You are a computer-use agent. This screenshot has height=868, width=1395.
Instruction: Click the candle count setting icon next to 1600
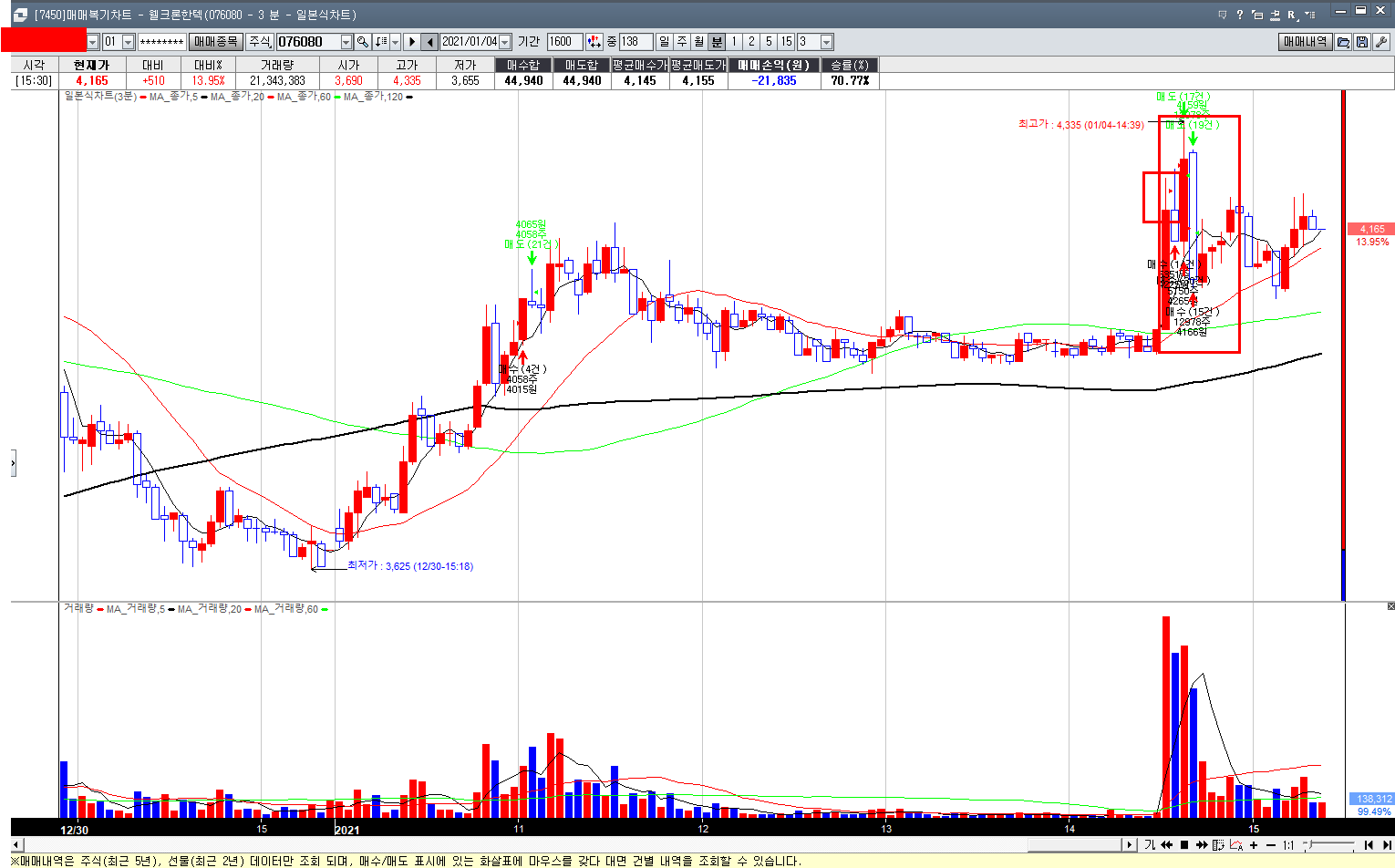click(x=594, y=42)
